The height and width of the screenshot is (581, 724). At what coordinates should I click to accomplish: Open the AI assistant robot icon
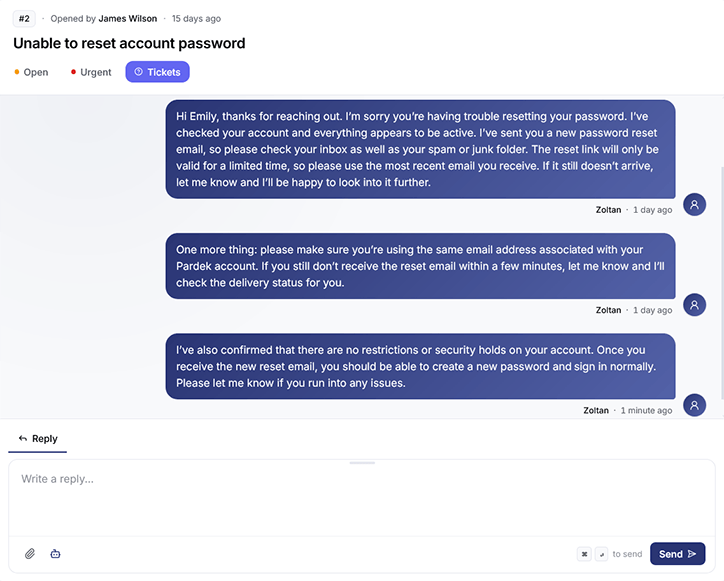[55, 553]
